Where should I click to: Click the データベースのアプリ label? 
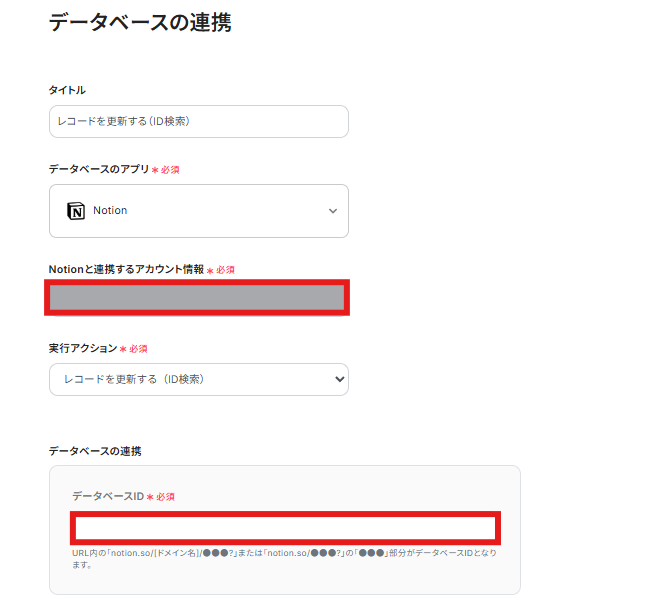99,169
